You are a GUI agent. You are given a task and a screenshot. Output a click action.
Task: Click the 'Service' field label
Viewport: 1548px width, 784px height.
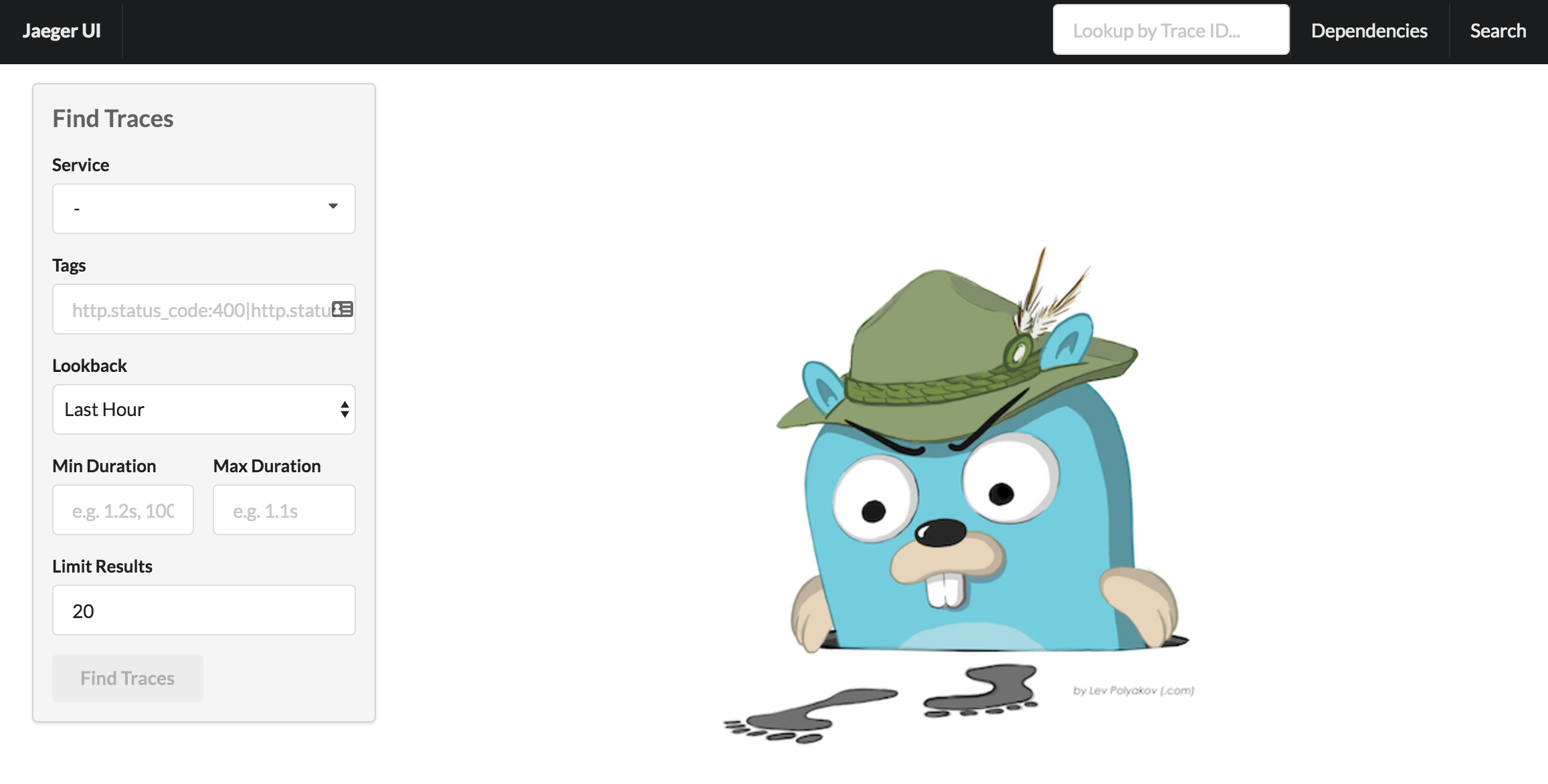click(x=81, y=165)
